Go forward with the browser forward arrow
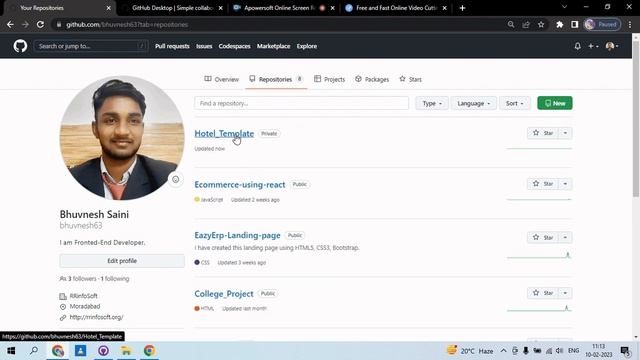 coord(25,24)
